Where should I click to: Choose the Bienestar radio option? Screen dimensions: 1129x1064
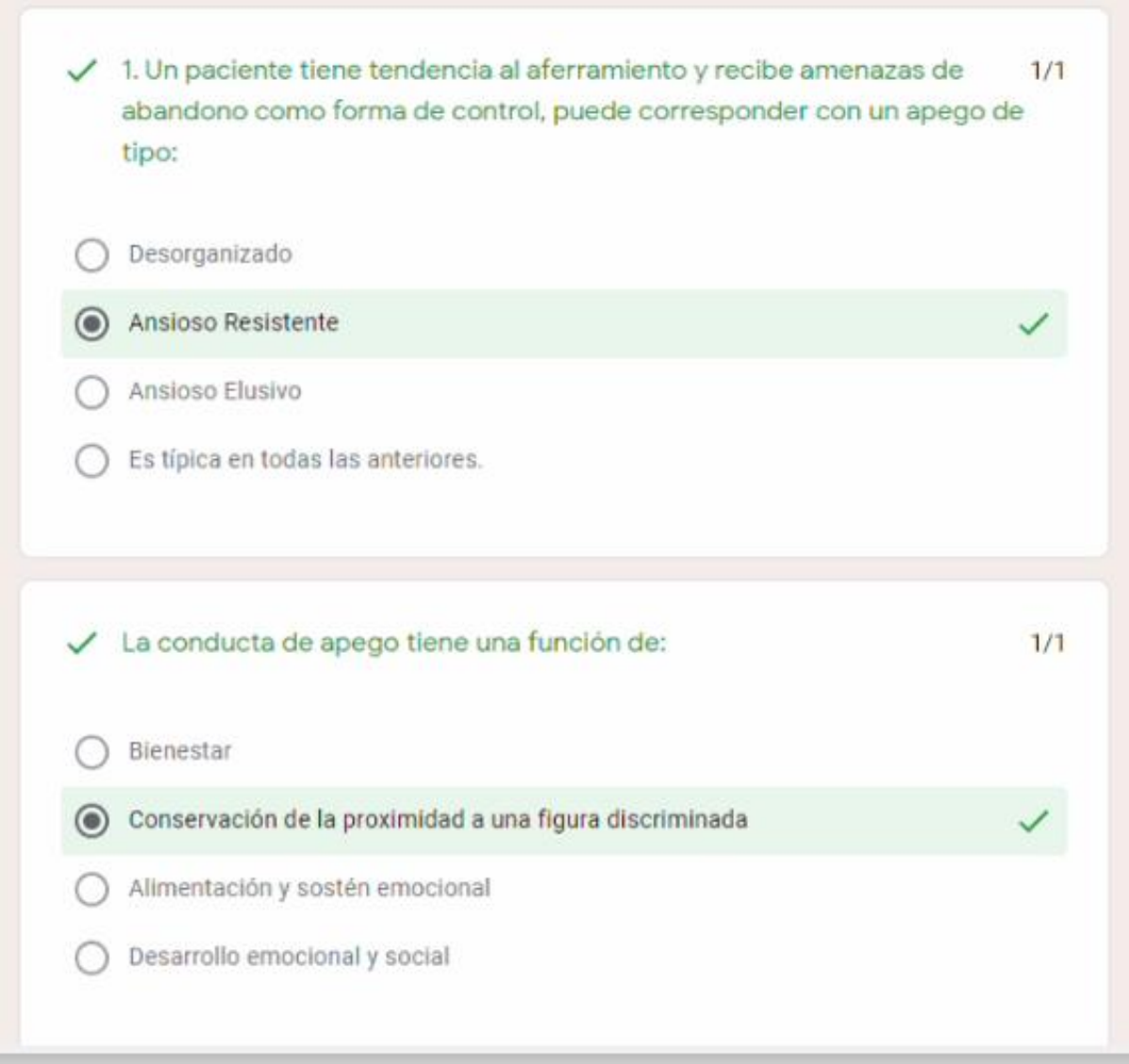point(91,753)
